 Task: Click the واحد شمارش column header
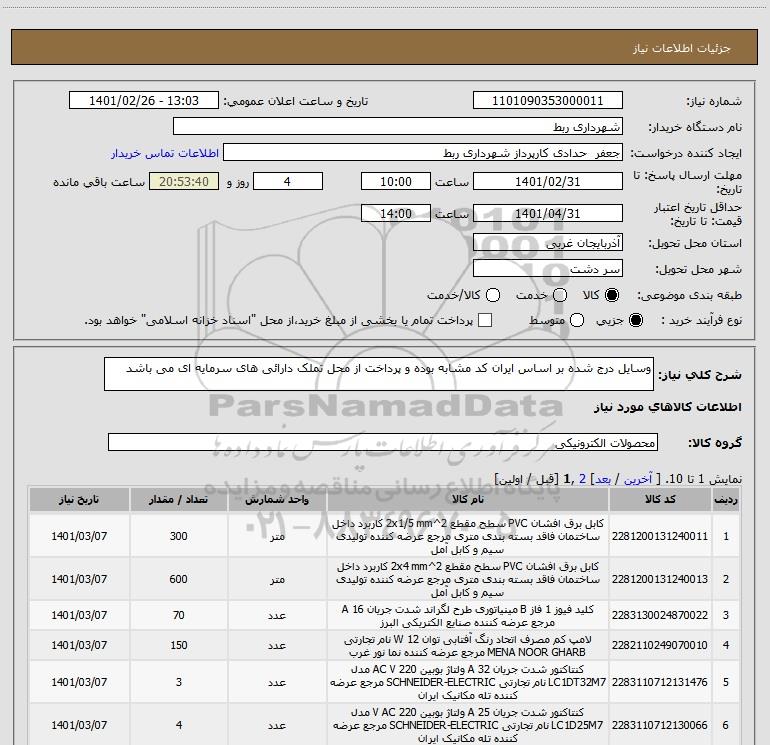tap(277, 499)
